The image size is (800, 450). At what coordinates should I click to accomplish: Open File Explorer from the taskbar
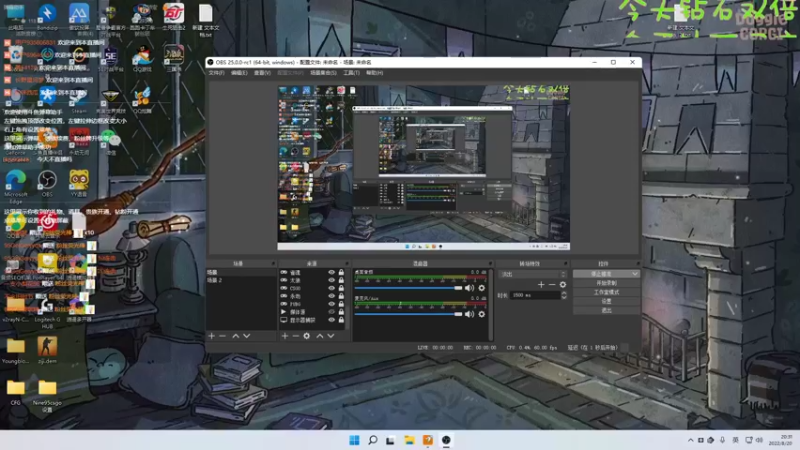pos(409,440)
